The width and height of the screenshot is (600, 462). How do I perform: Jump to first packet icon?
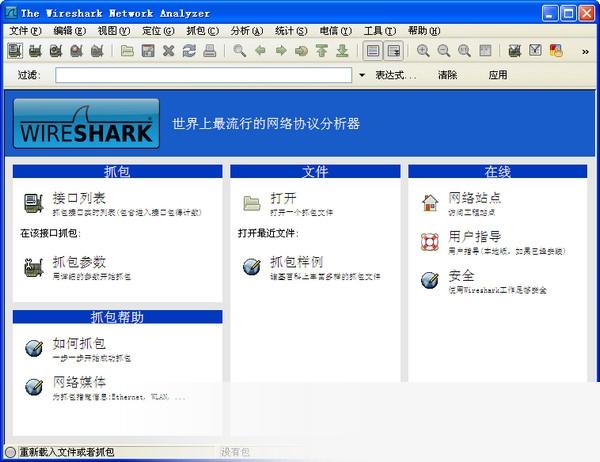pos(322,51)
